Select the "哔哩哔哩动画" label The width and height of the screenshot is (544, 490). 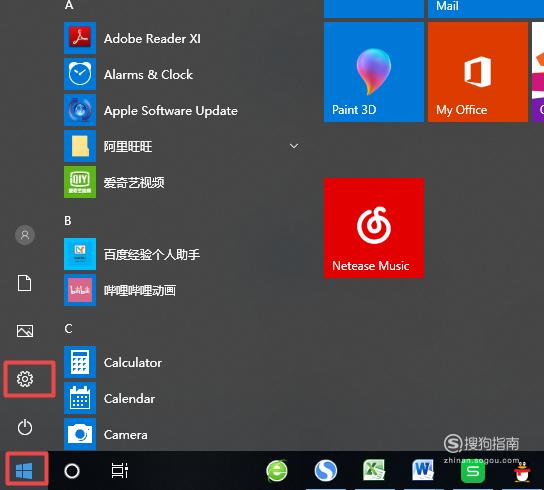click(140, 290)
